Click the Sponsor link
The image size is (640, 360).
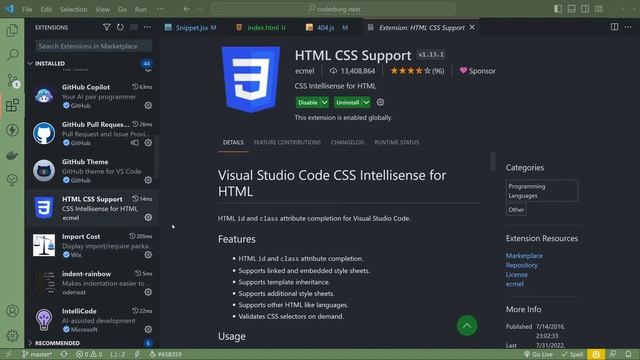coord(478,71)
